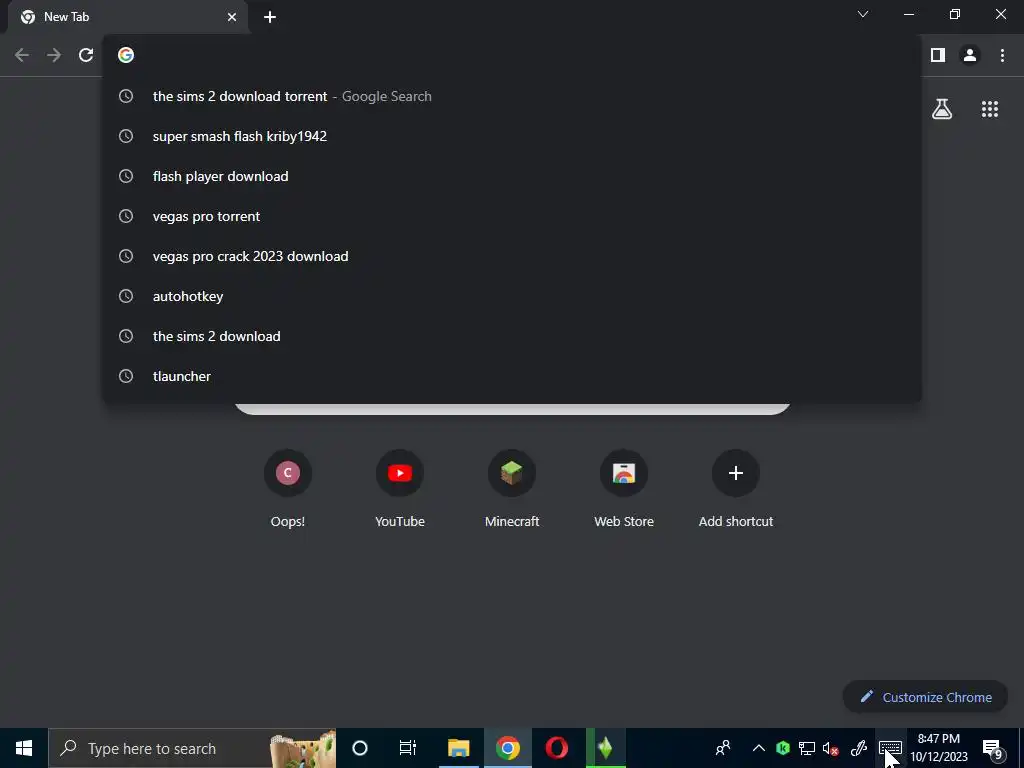Open Task View on taskbar
The width and height of the screenshot is (1024, 768).
coord(408,748)
